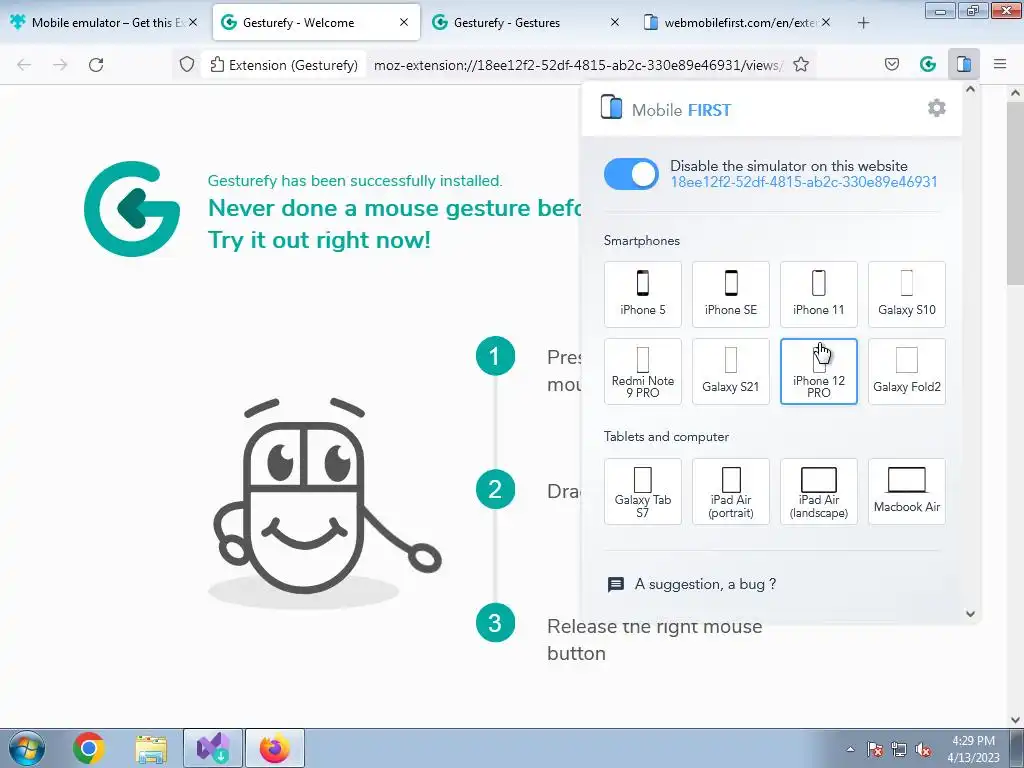Click the popup scroll down arrow

point(970,614)
